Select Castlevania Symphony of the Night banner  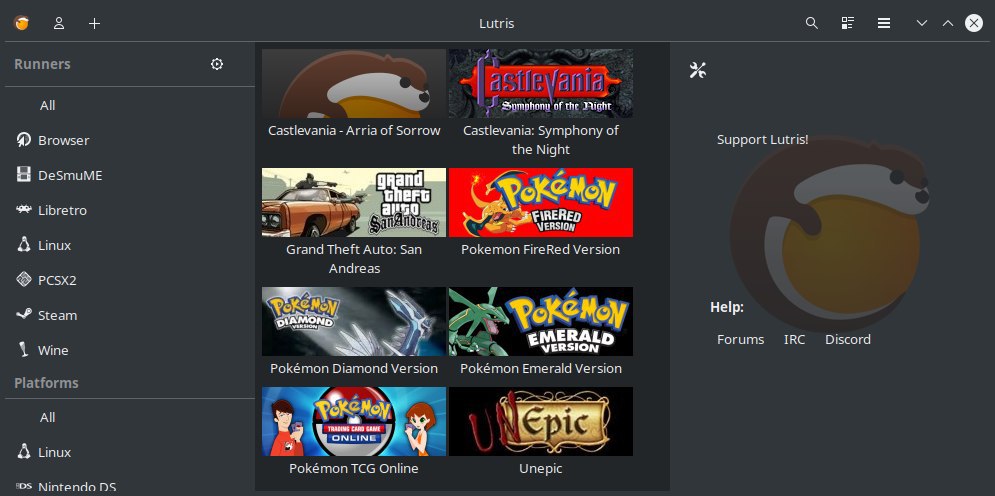[x=541, y=83]
